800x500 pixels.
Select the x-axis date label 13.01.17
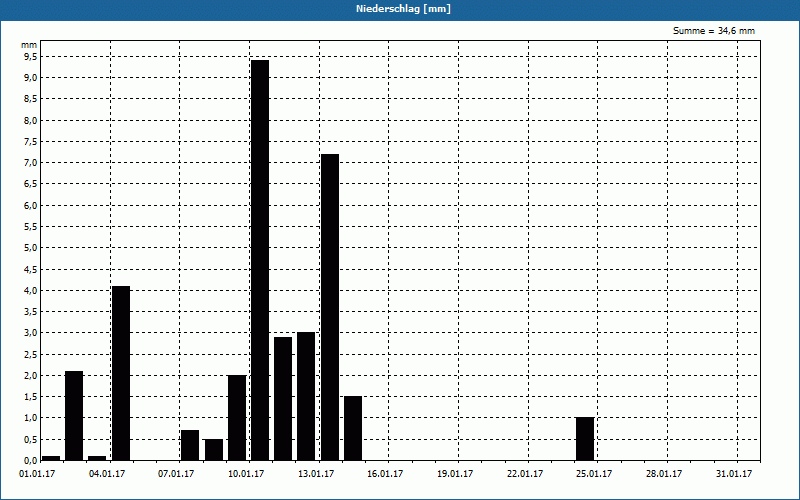316,474
